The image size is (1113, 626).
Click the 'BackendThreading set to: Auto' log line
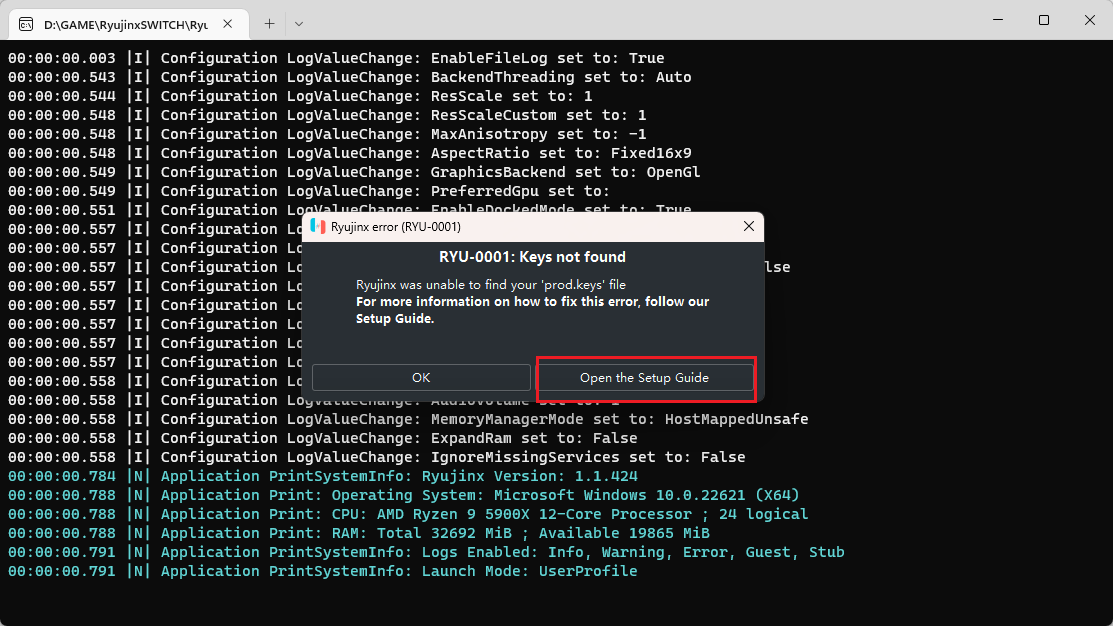coord(350,77)
